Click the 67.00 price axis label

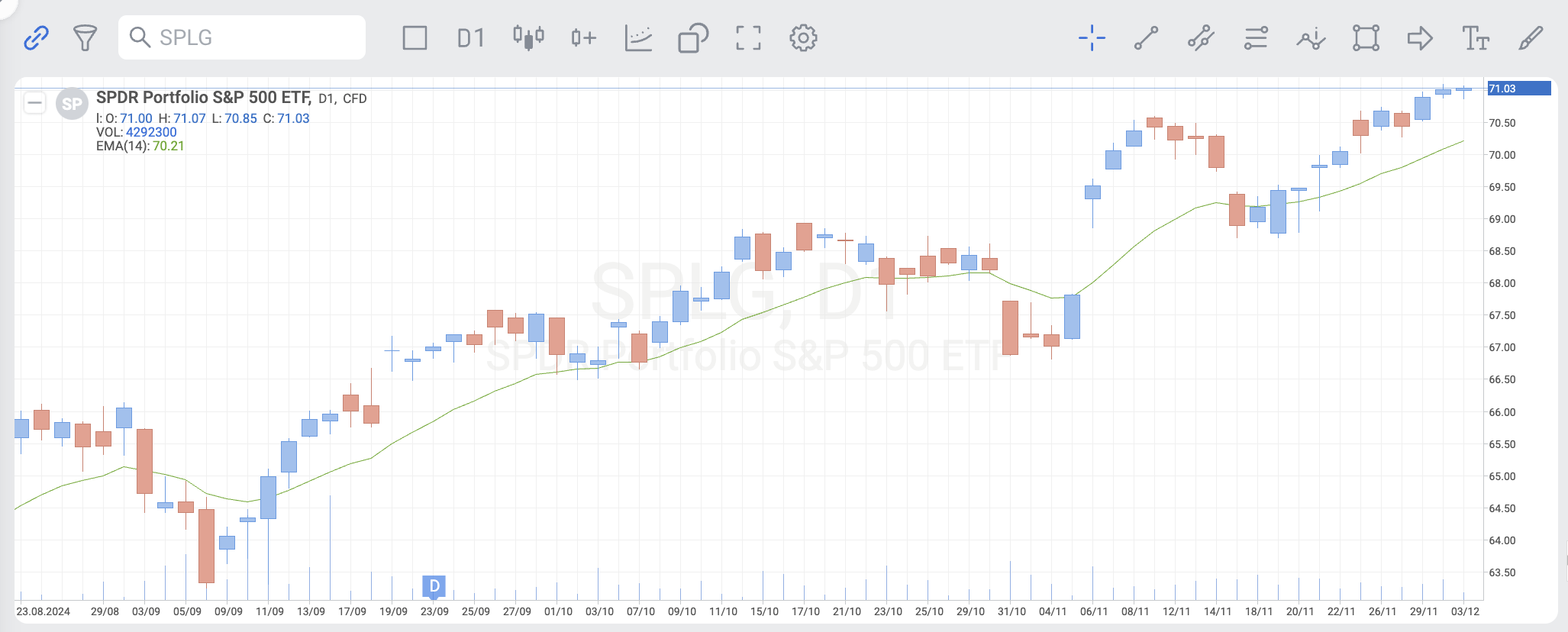(x=1502, y=347)
